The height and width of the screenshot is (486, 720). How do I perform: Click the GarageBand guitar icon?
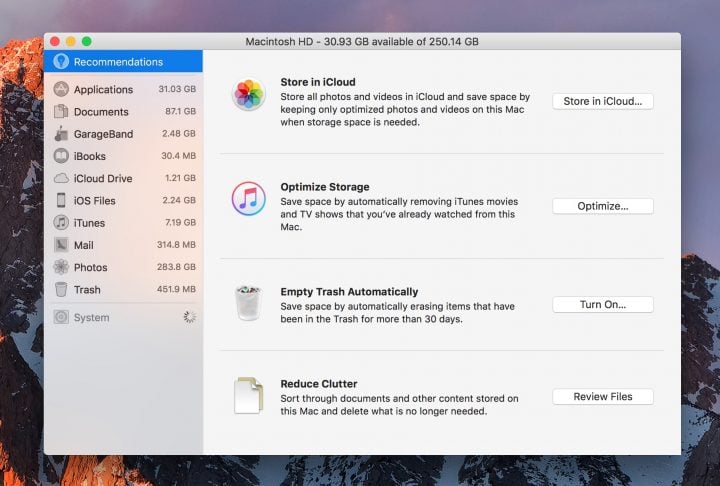coord(61,134)
